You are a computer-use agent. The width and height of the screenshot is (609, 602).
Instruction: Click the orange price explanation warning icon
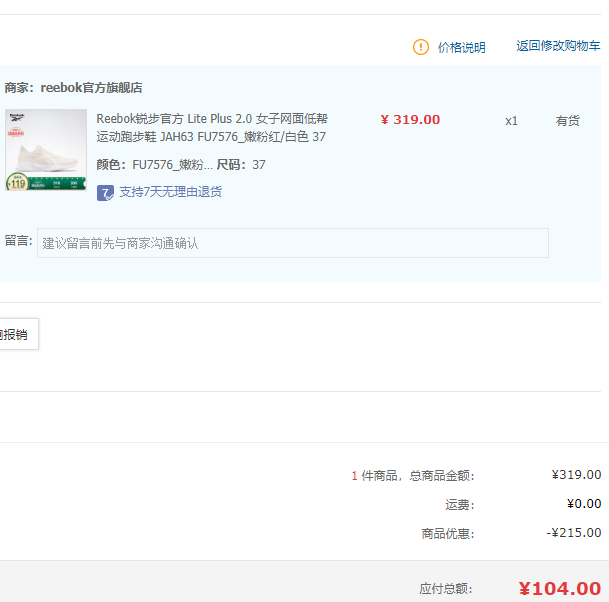pos(421,47)
